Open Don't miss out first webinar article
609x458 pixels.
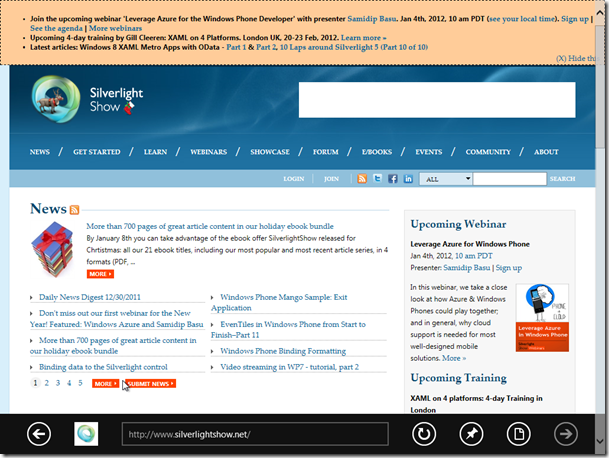point(117,319)
